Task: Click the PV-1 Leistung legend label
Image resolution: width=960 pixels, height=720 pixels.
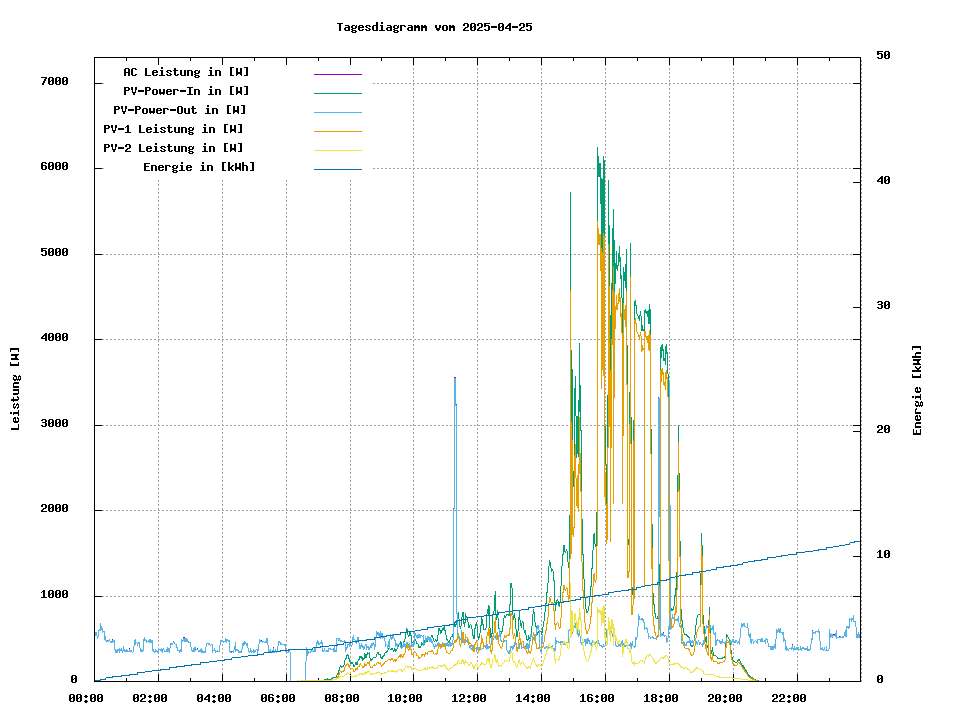Action: tap(173, 129)
